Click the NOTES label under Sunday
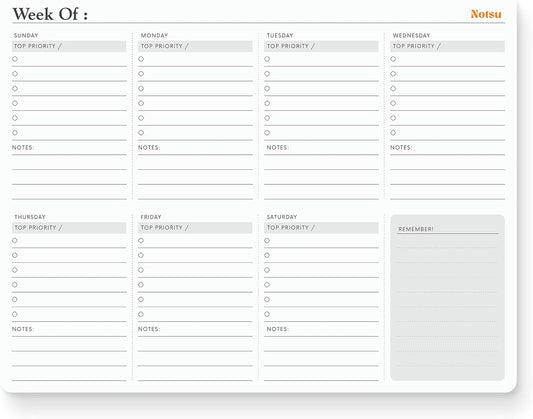Viewport: 533px width, 419px height. 23,147
